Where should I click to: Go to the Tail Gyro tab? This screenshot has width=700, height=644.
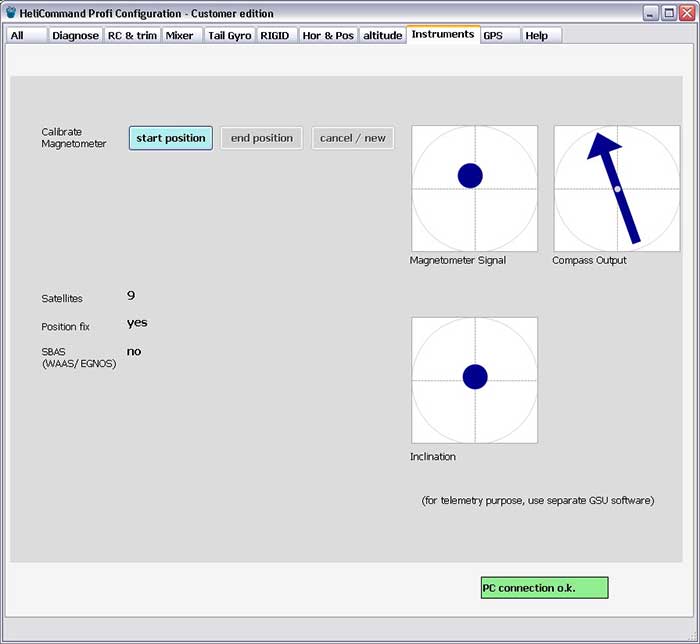point(230,35)
